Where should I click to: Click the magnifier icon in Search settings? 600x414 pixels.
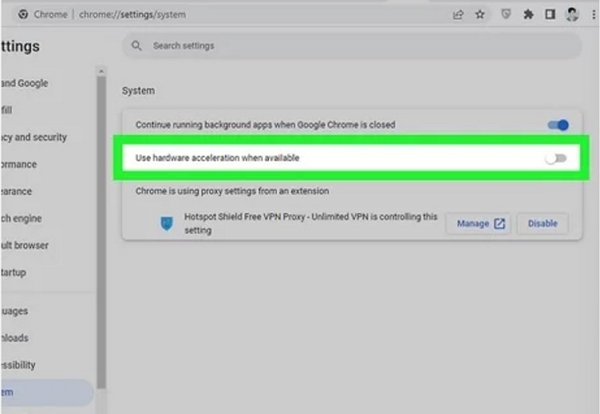(136, 46)
